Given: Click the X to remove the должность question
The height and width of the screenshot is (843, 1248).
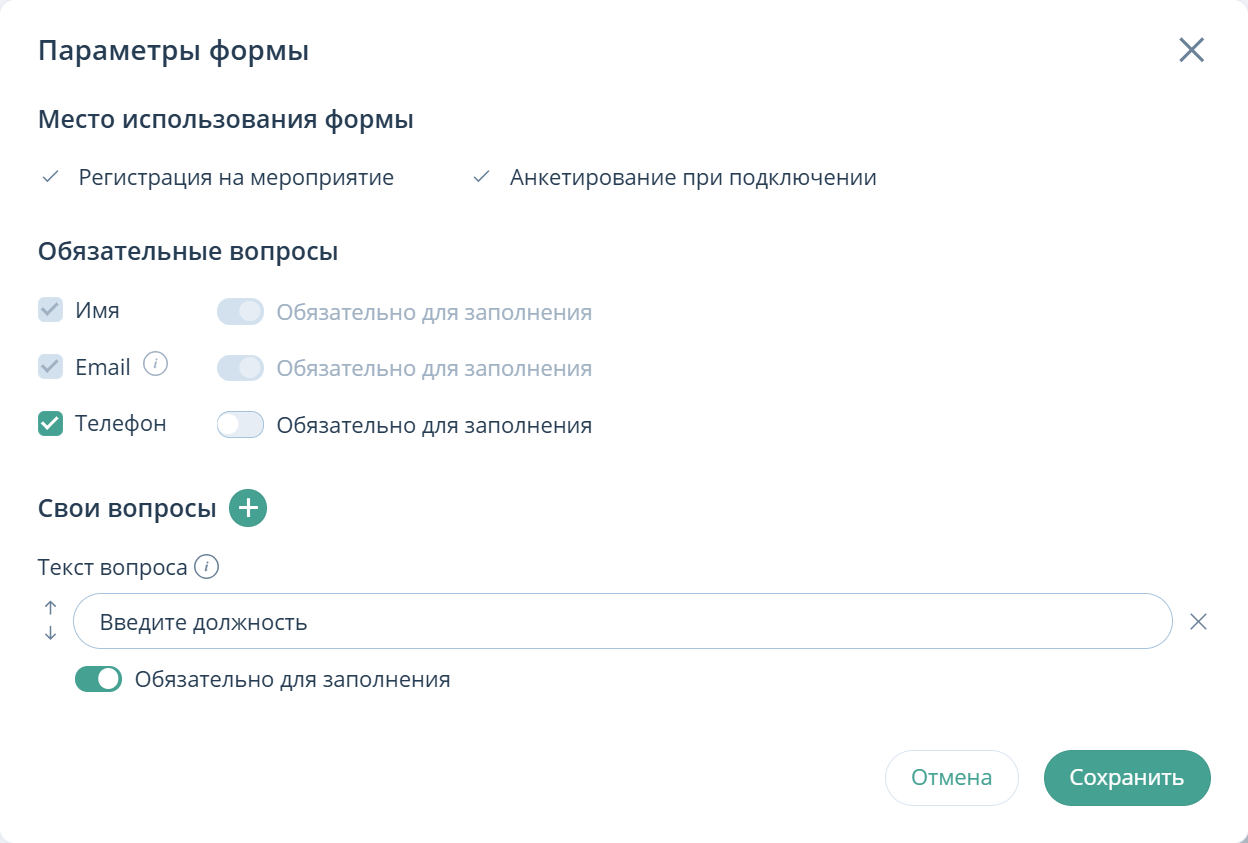Looking at the screenshot, I should [x=1198, y=621].
